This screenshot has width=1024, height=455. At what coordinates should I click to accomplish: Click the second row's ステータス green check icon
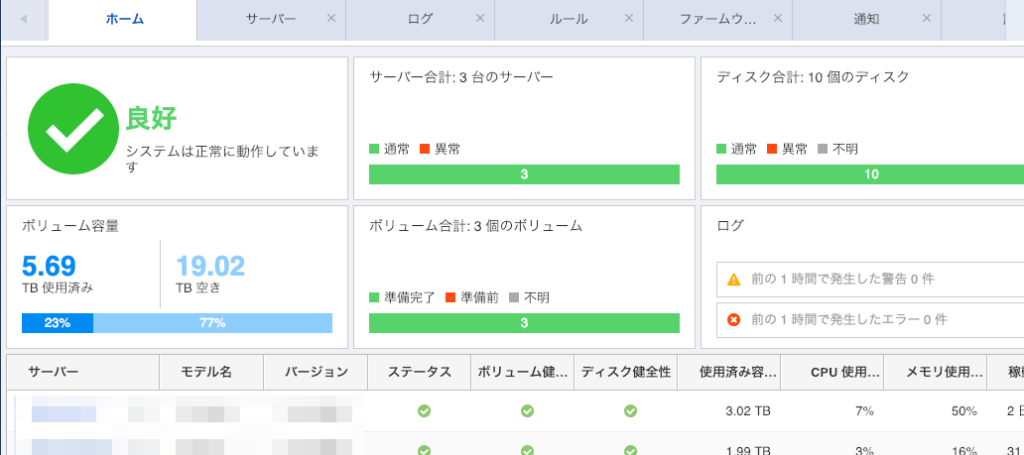pos(423,450)
